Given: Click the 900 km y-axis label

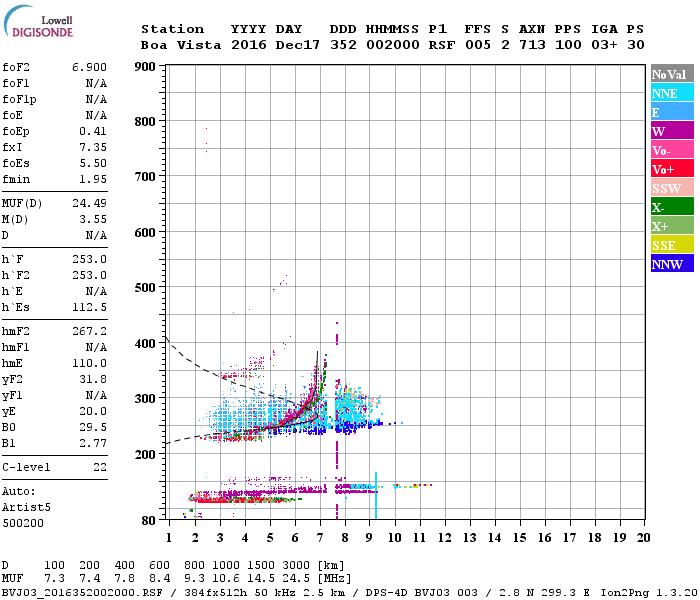Looking at the screenshot, I should pos(145,67).
